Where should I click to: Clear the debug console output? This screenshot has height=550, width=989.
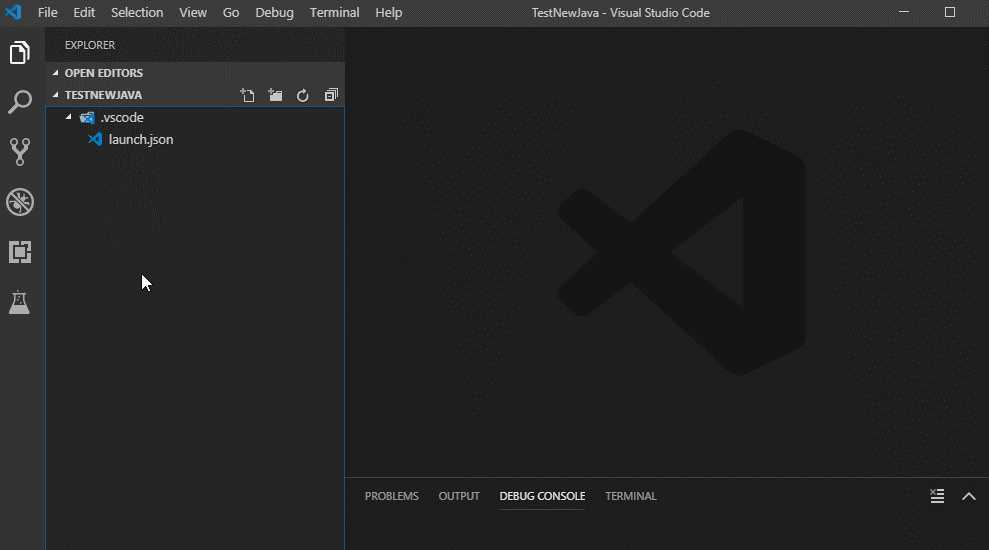937,496
